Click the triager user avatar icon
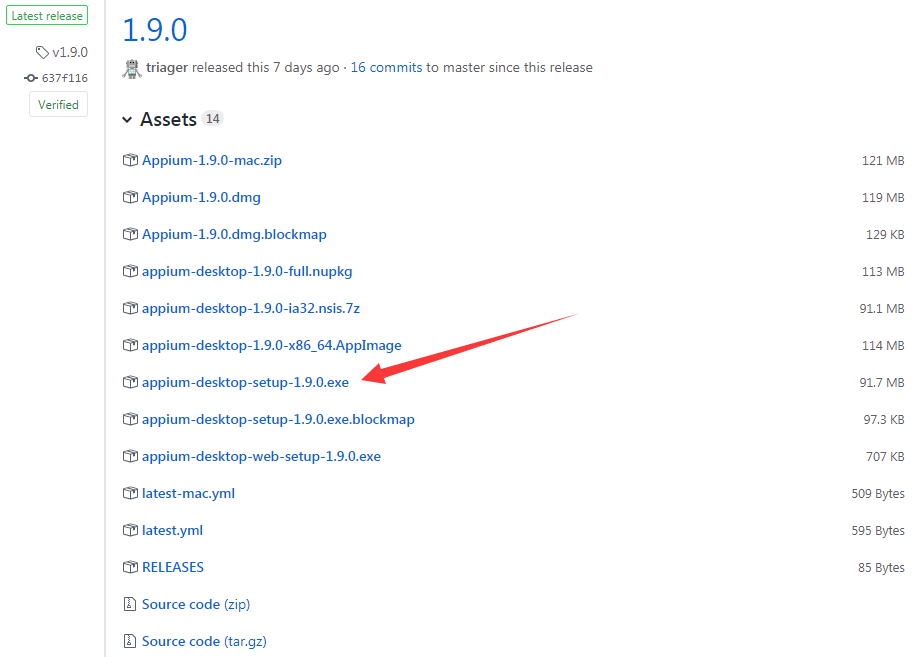923x657 pixels. (132, 68)
